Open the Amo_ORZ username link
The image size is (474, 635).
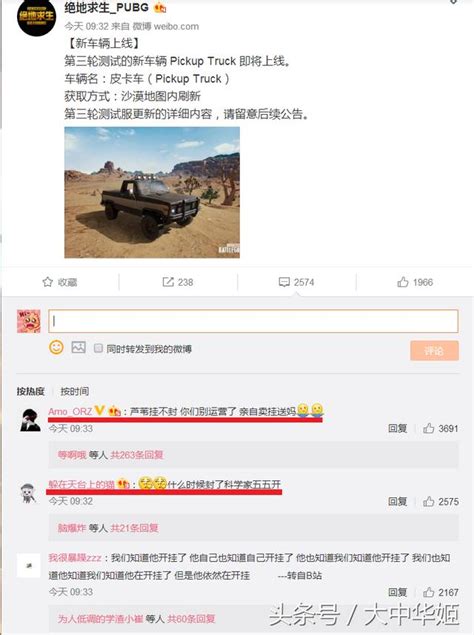70,411
